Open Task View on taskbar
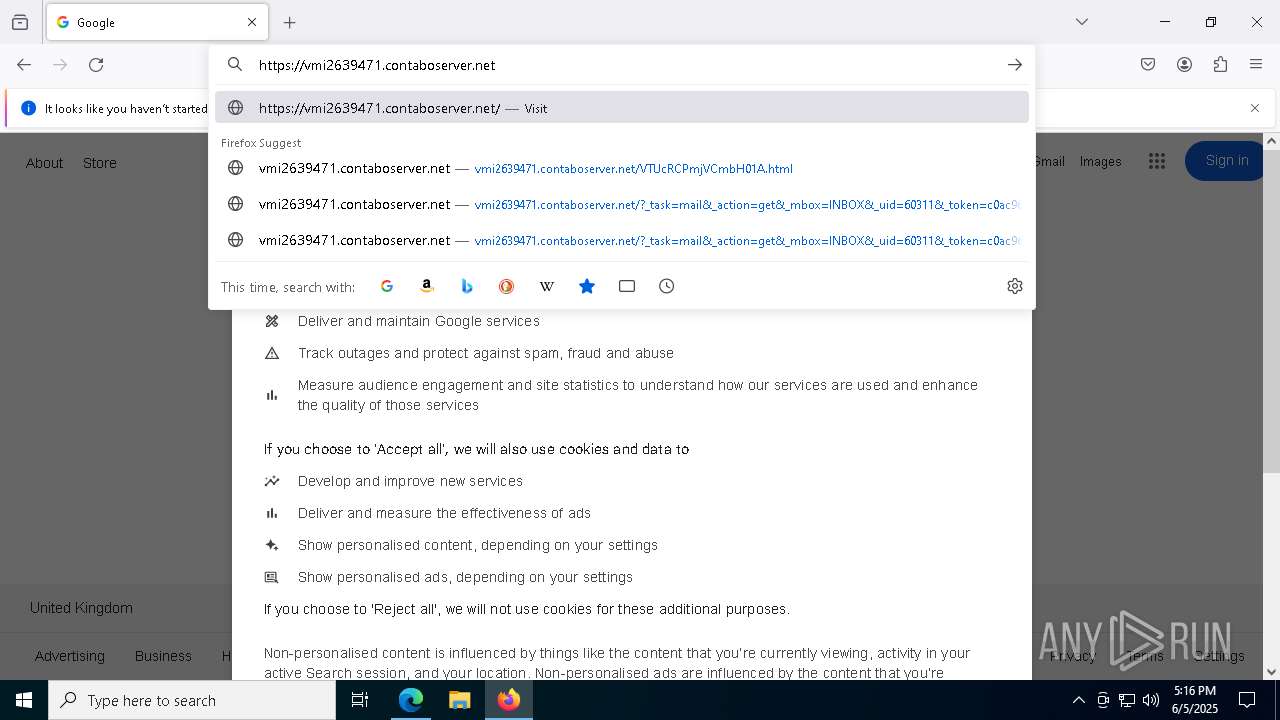Screen dimensions: 1280x720 [360, 700]
